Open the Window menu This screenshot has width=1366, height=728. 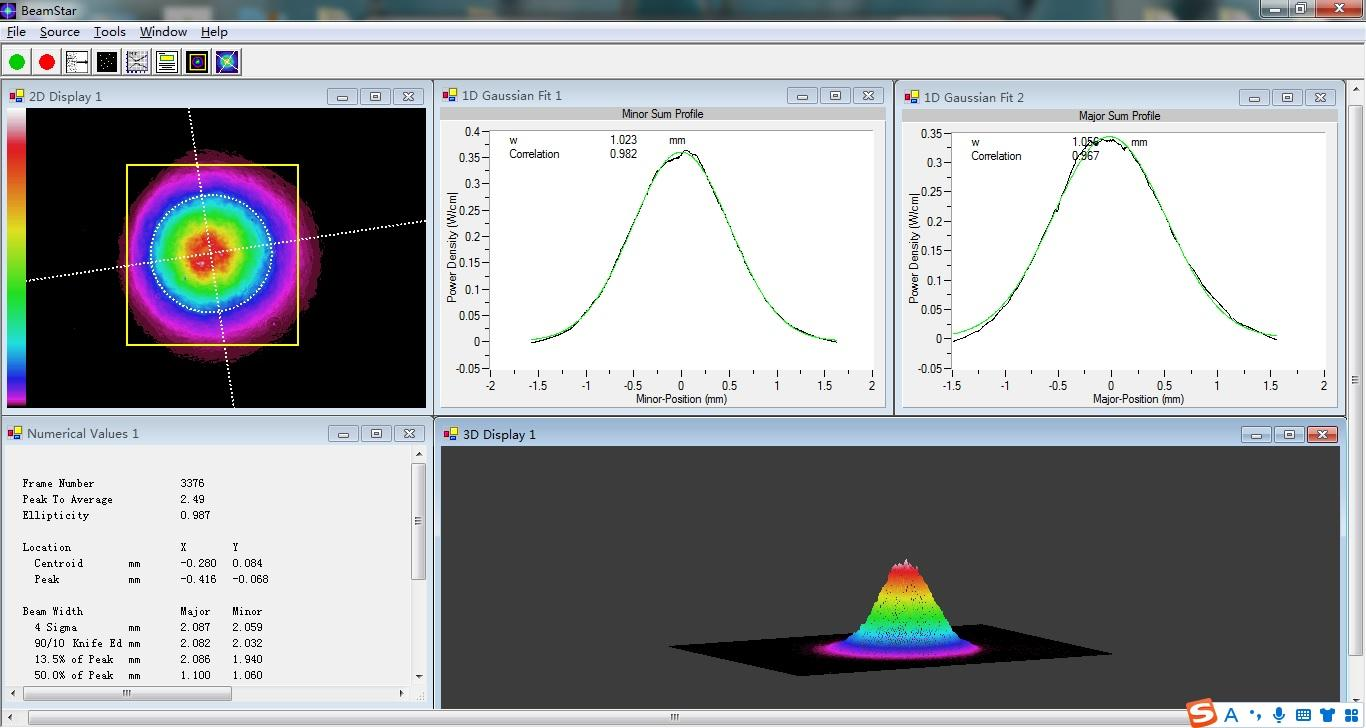[x=163, y=32]
